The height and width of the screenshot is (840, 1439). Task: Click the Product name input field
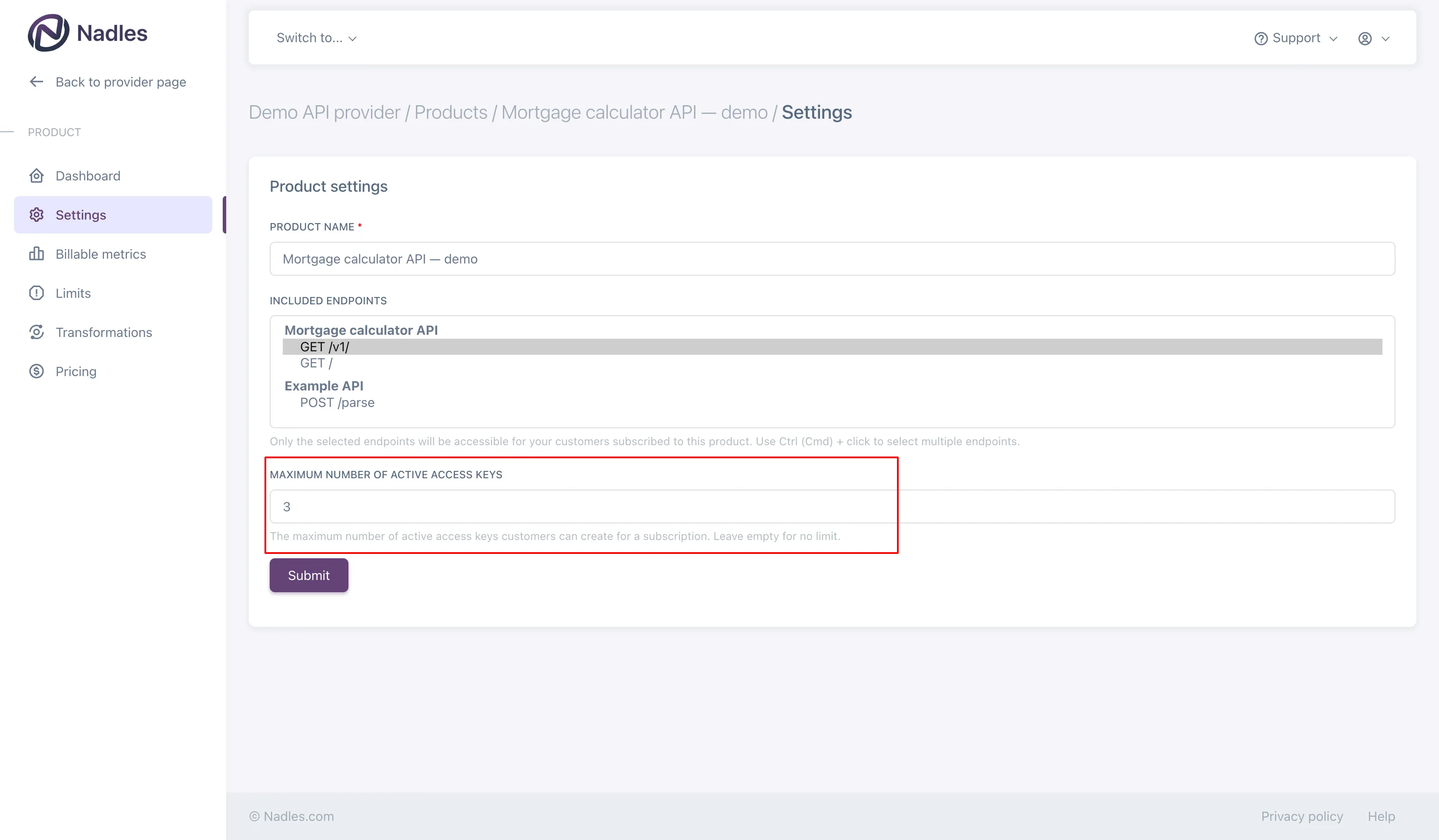832,259
